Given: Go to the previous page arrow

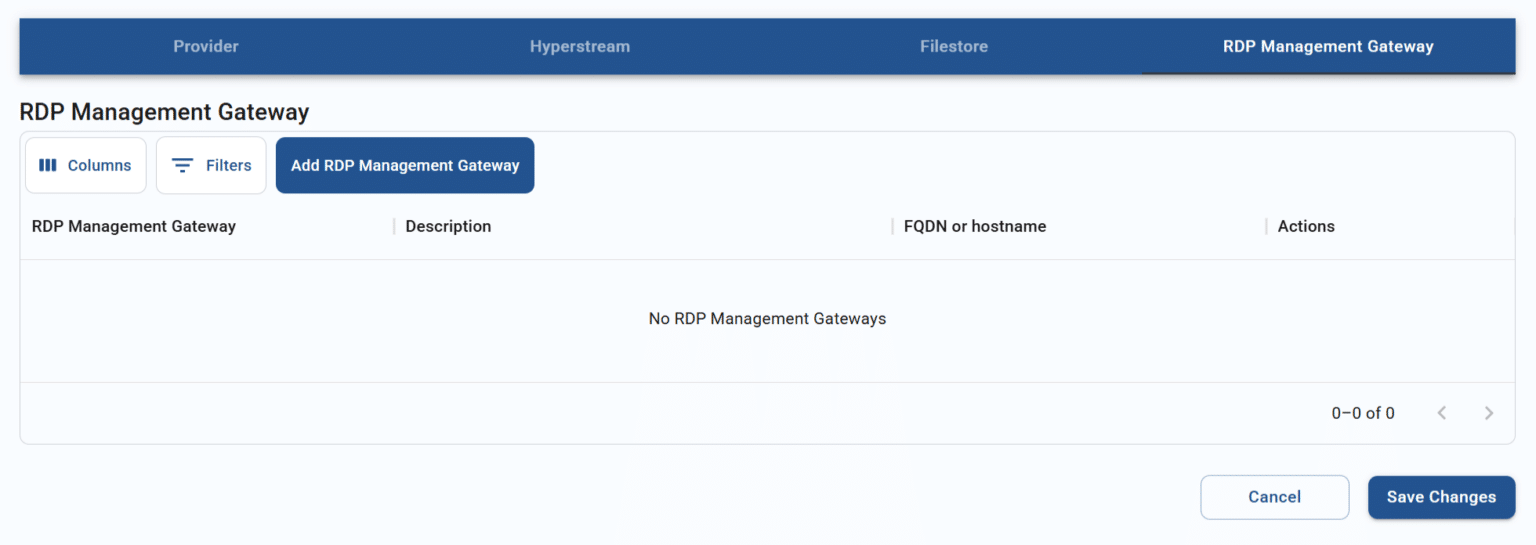Looking at the screenshot, I should 1441,413.
